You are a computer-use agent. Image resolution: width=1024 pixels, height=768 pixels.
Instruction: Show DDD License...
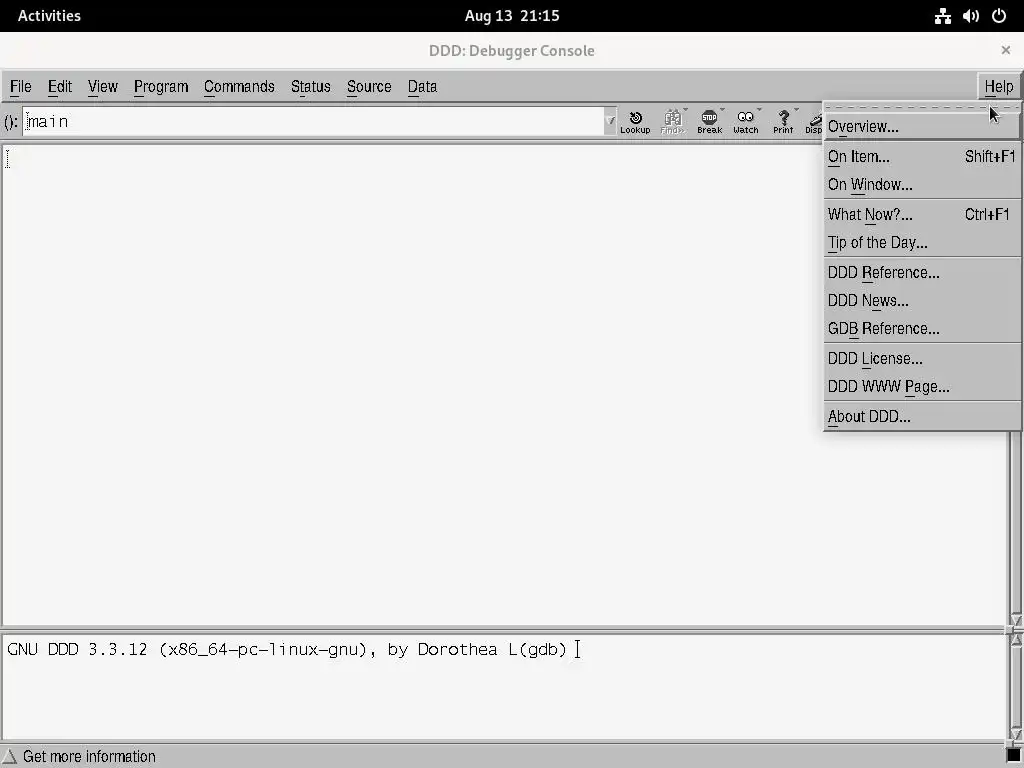tap(922, 359)
